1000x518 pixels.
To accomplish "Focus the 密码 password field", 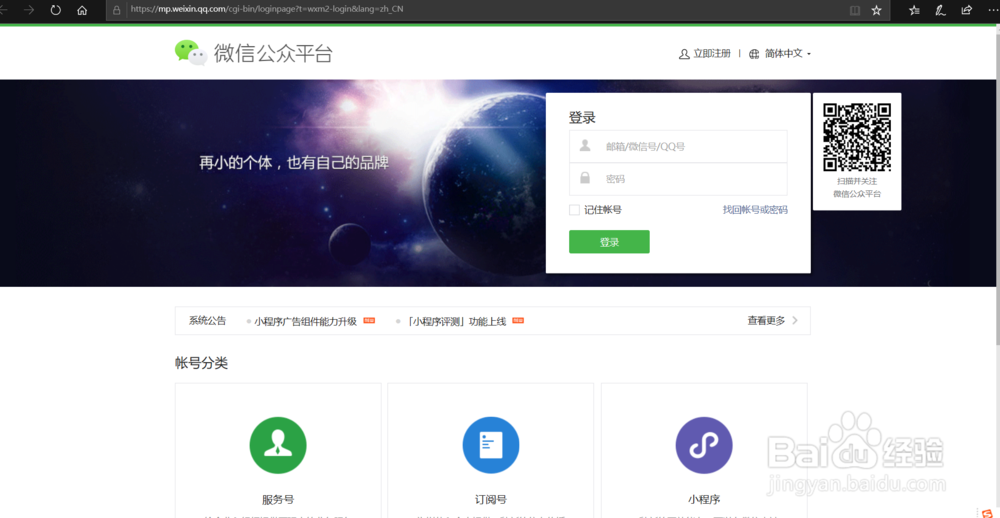I will point(678,179).
